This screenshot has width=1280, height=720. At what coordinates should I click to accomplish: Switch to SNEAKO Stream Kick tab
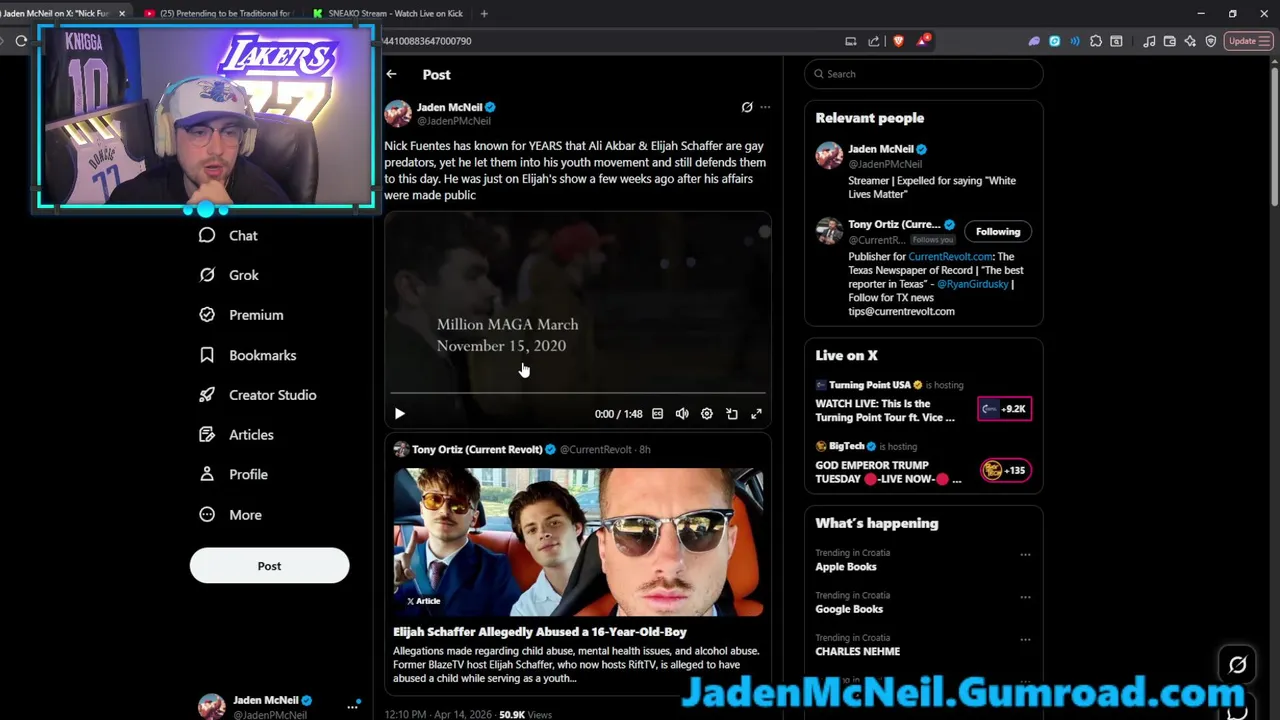pos(387,13)
